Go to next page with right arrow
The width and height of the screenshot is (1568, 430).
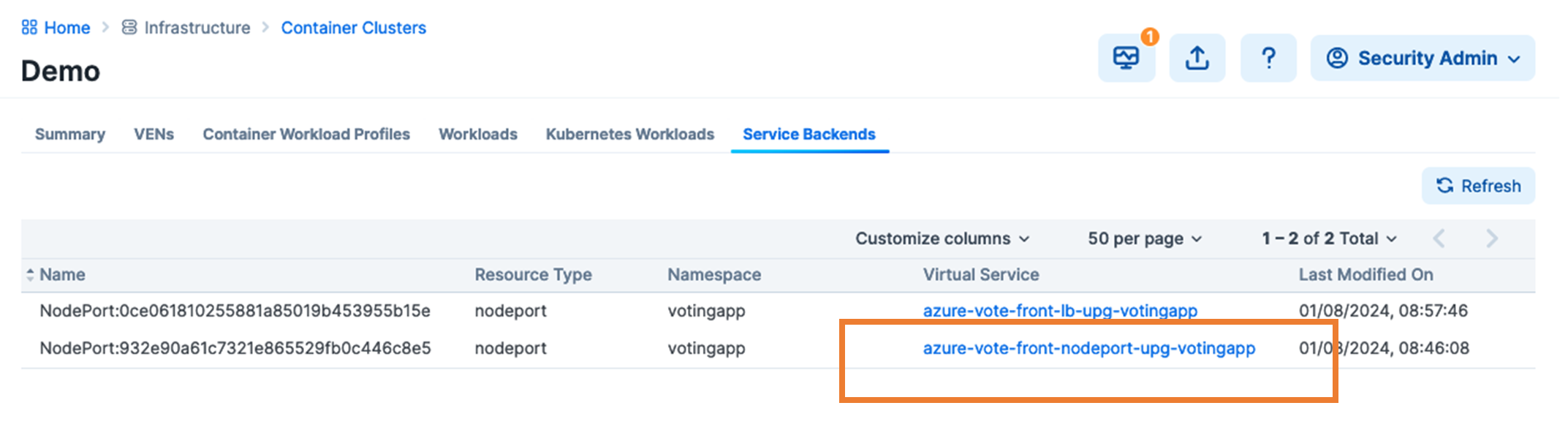point(1492,238)
